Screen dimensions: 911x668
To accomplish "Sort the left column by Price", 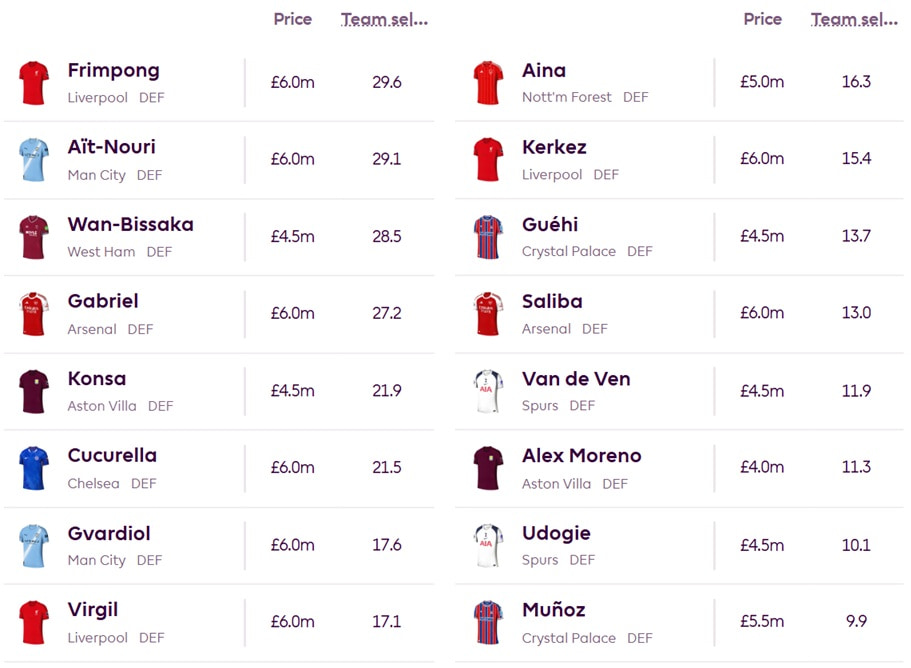I will [x=292, y=18].
